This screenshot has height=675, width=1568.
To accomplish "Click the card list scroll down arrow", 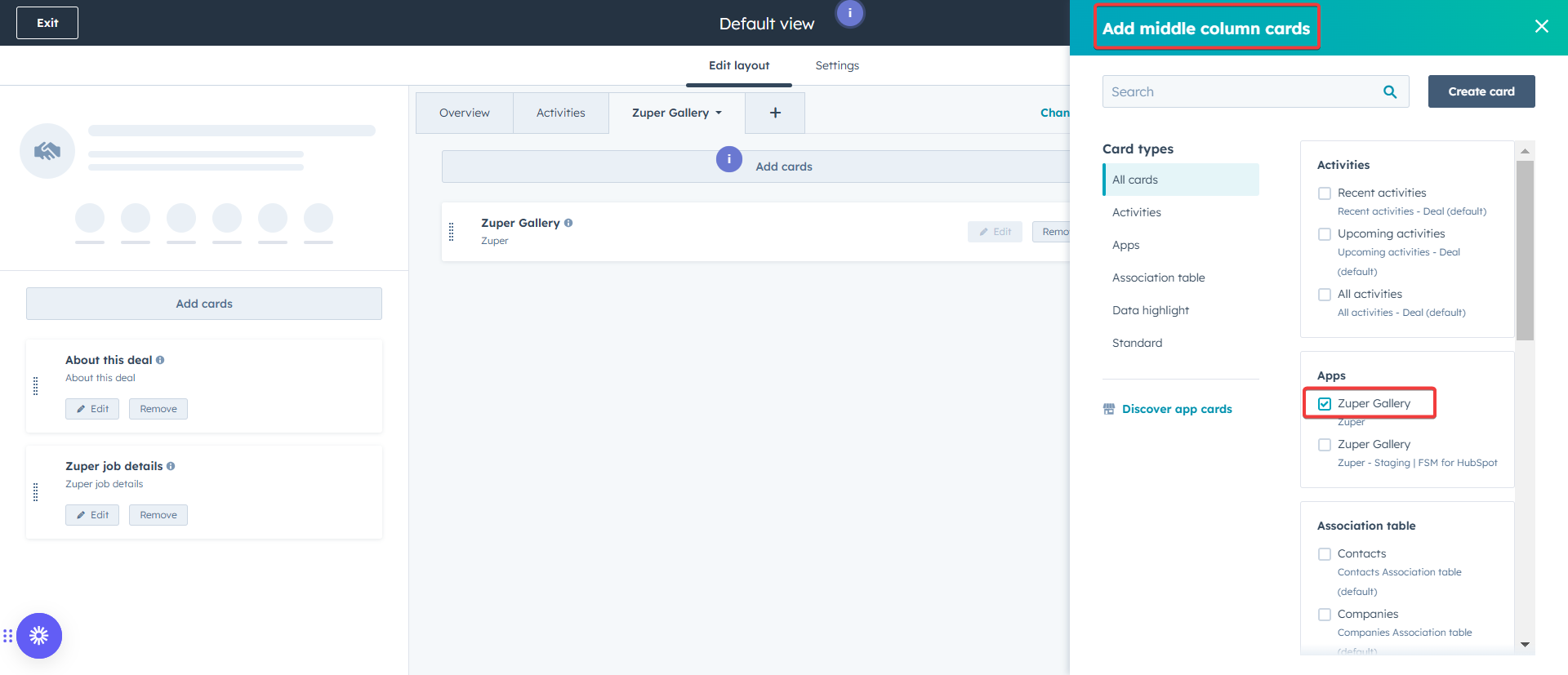I will (x=1525, y=645).
